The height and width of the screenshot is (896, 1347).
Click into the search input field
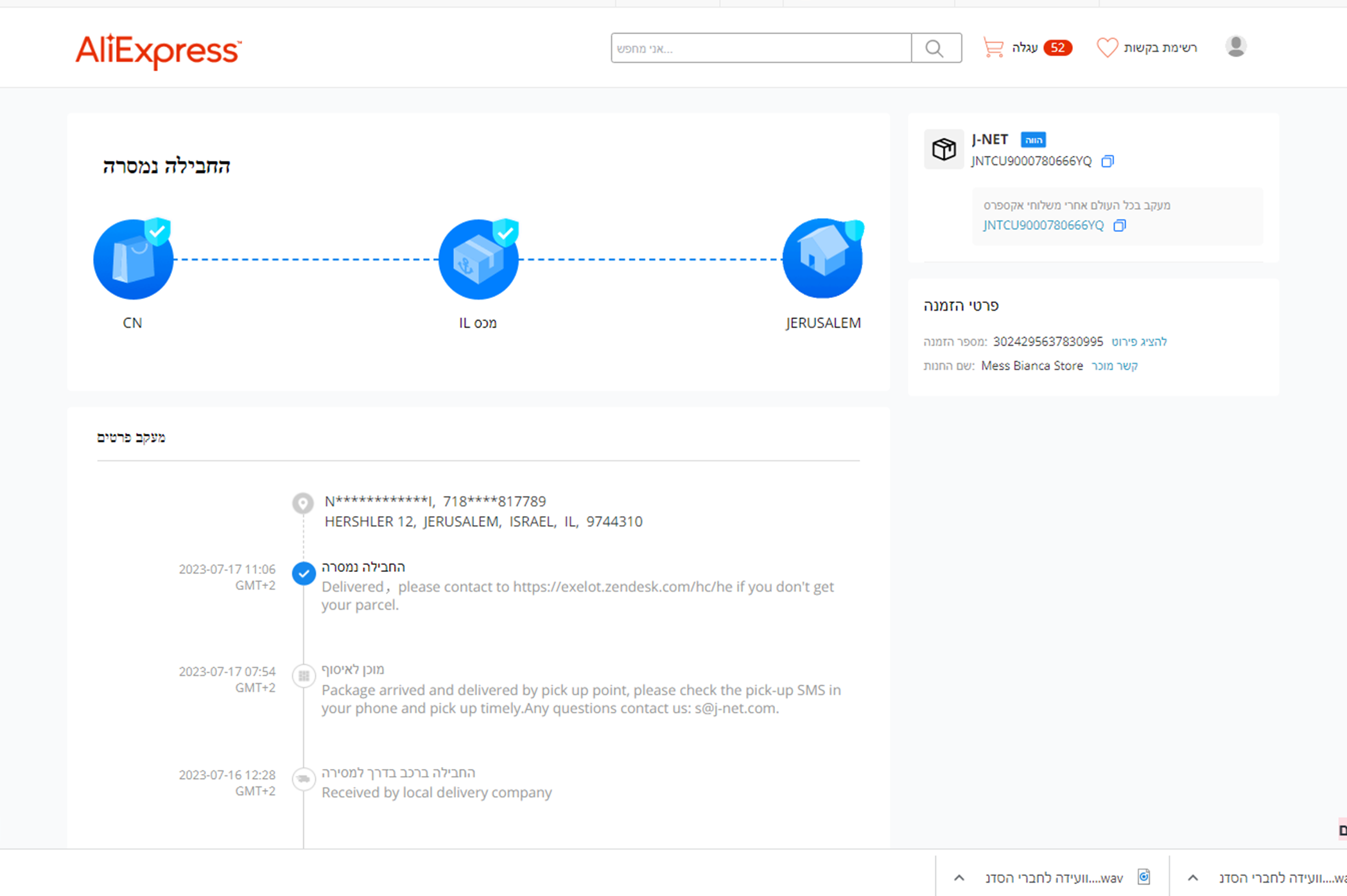click(x=761, y=48)
